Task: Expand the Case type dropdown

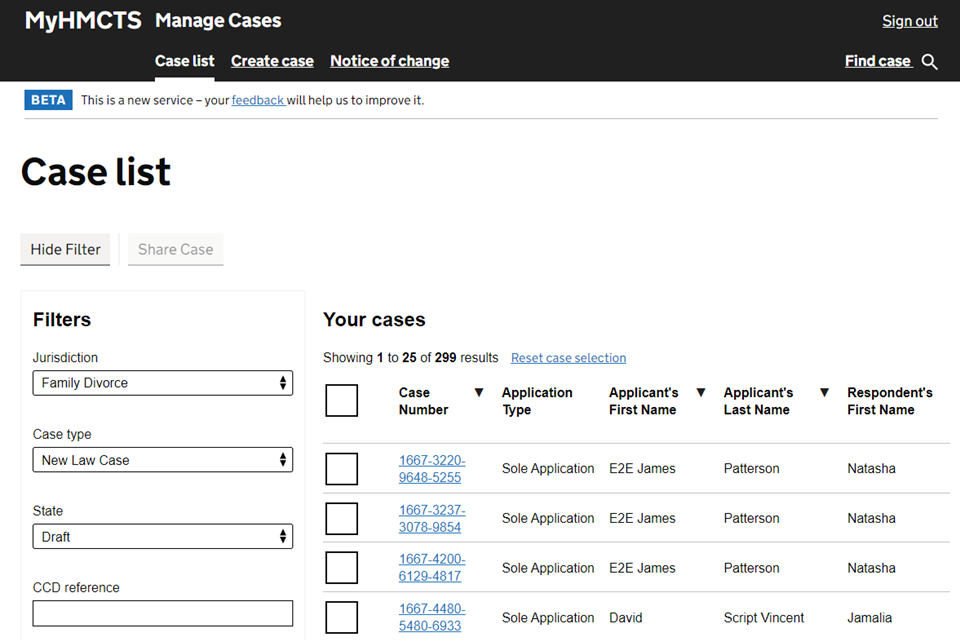Action: [163, 460]
